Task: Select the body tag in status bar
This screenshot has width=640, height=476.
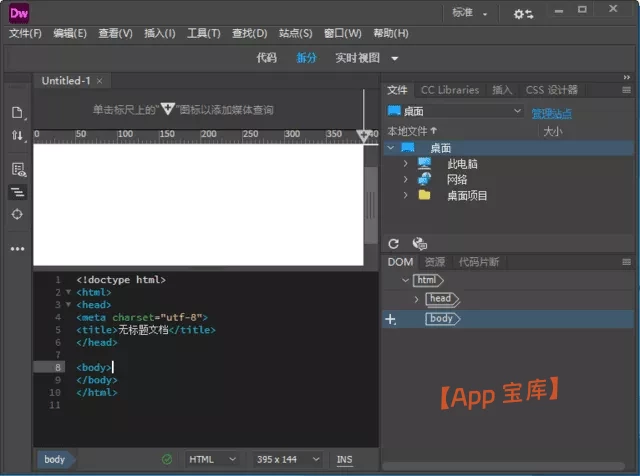Action: pos(55,460)
